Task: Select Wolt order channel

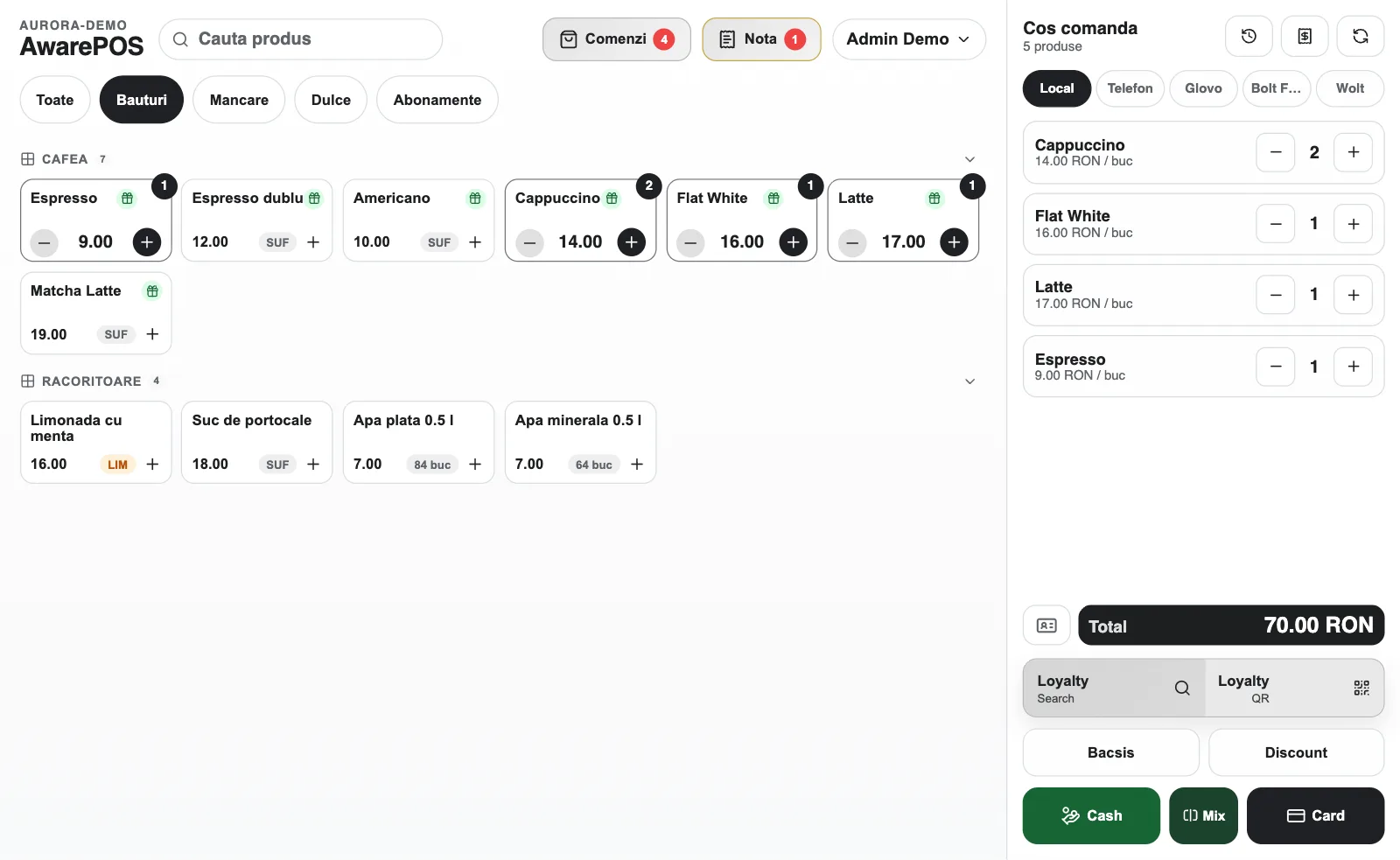Action: [x=1350, y=88]
